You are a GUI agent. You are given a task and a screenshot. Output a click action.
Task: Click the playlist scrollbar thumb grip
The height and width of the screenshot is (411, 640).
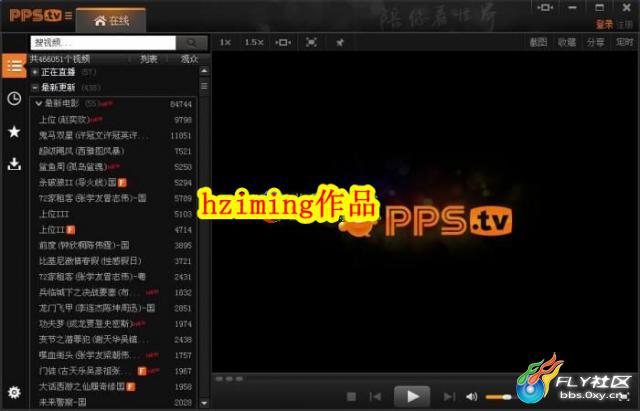[x=204, y=86]
